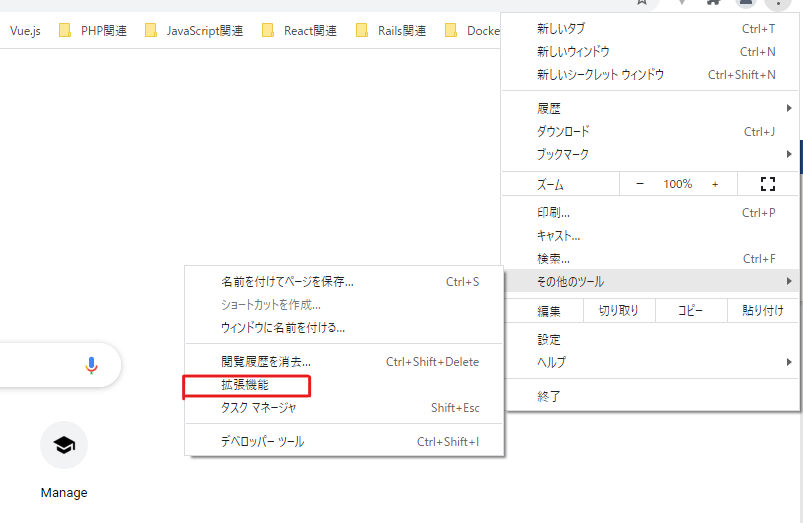Select 拡張機能 in the submenu
The height and width of the screenshot is (523, 803).
coord(246,385)
